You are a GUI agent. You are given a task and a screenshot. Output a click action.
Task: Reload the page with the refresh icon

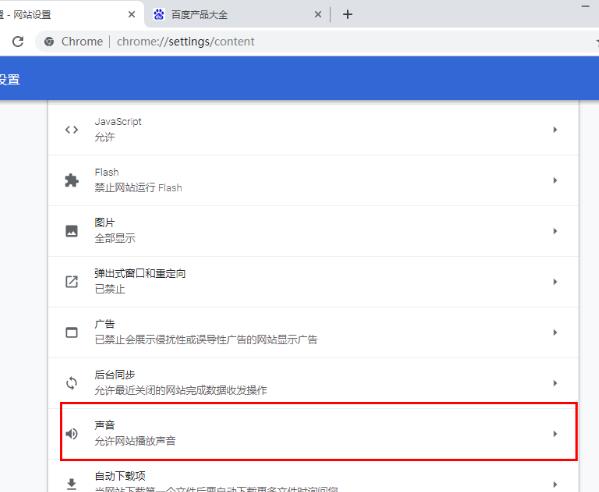click(18, 41)
